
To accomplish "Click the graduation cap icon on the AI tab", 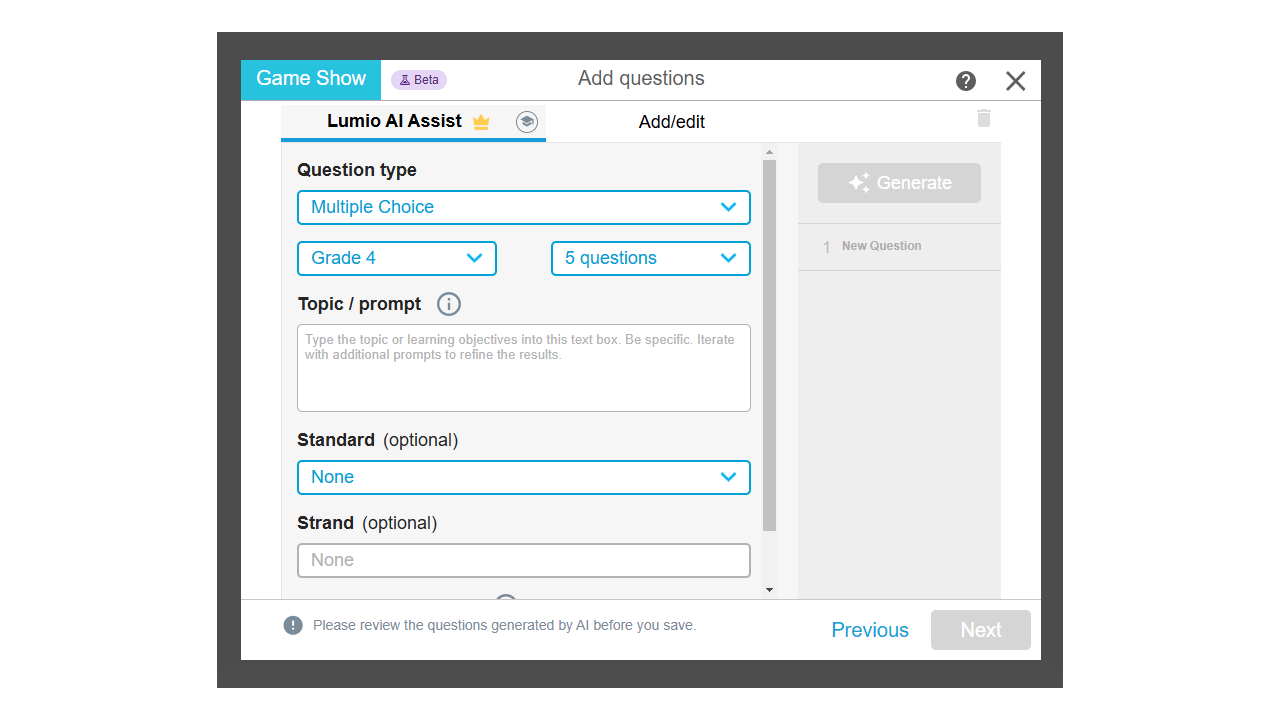I will point(527,121).
